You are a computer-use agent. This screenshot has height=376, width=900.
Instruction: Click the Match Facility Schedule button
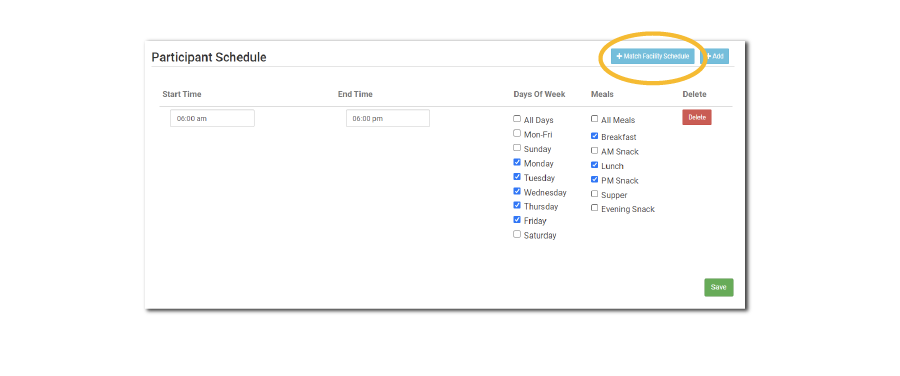653,56
